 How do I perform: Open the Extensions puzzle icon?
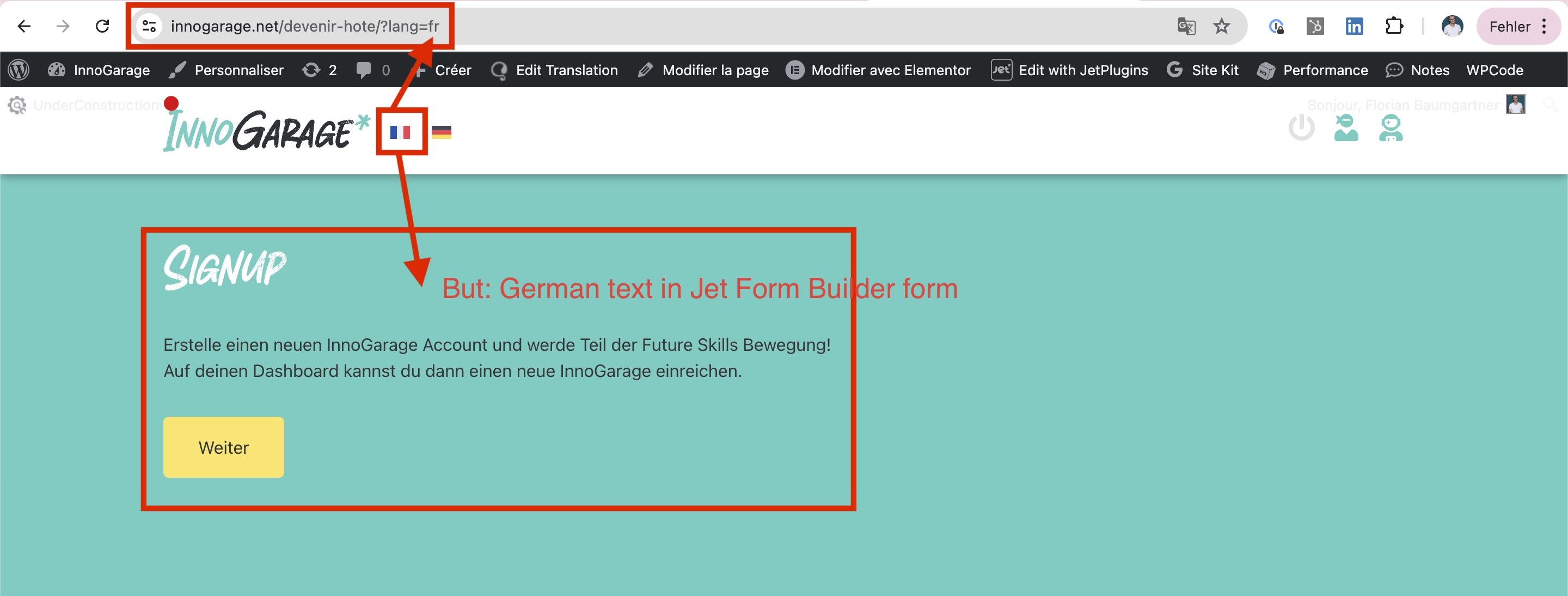pos(1393,26)
